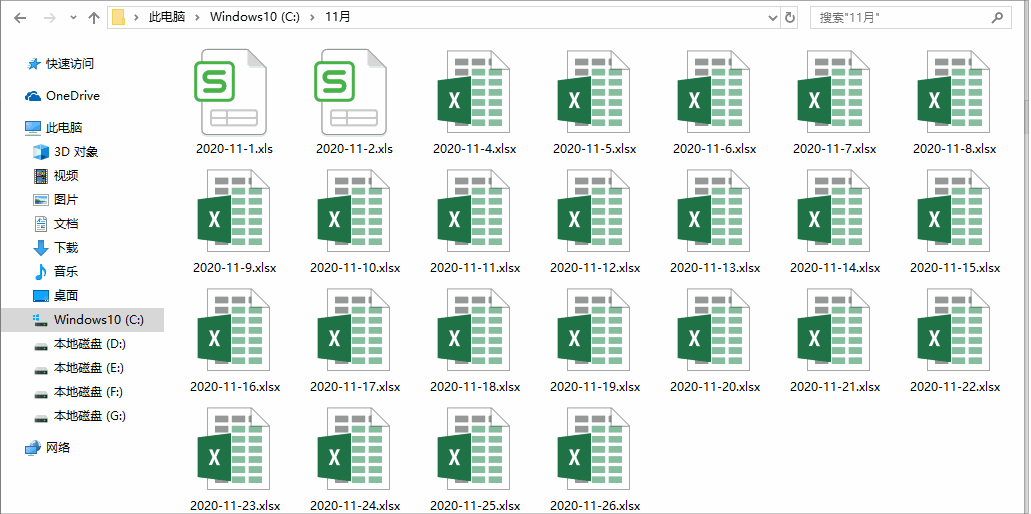Select Windows10 (C:) drive in sidebar
Viewport: 1031px width, 514px height.
pos(82,320)
